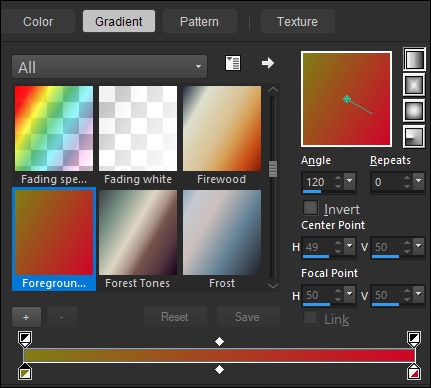Select the Gradient tab
The image size is (431, 388).
coord(119,21)
